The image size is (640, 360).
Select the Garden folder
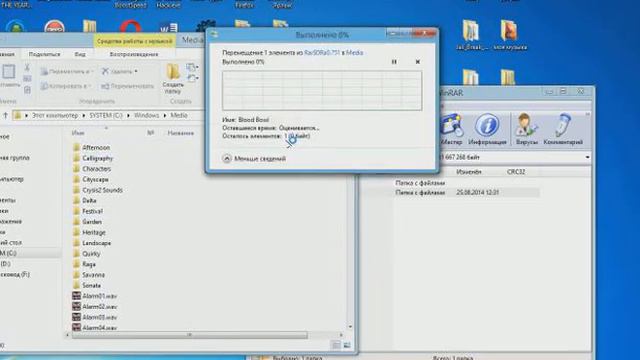click(x=87, y=222)
